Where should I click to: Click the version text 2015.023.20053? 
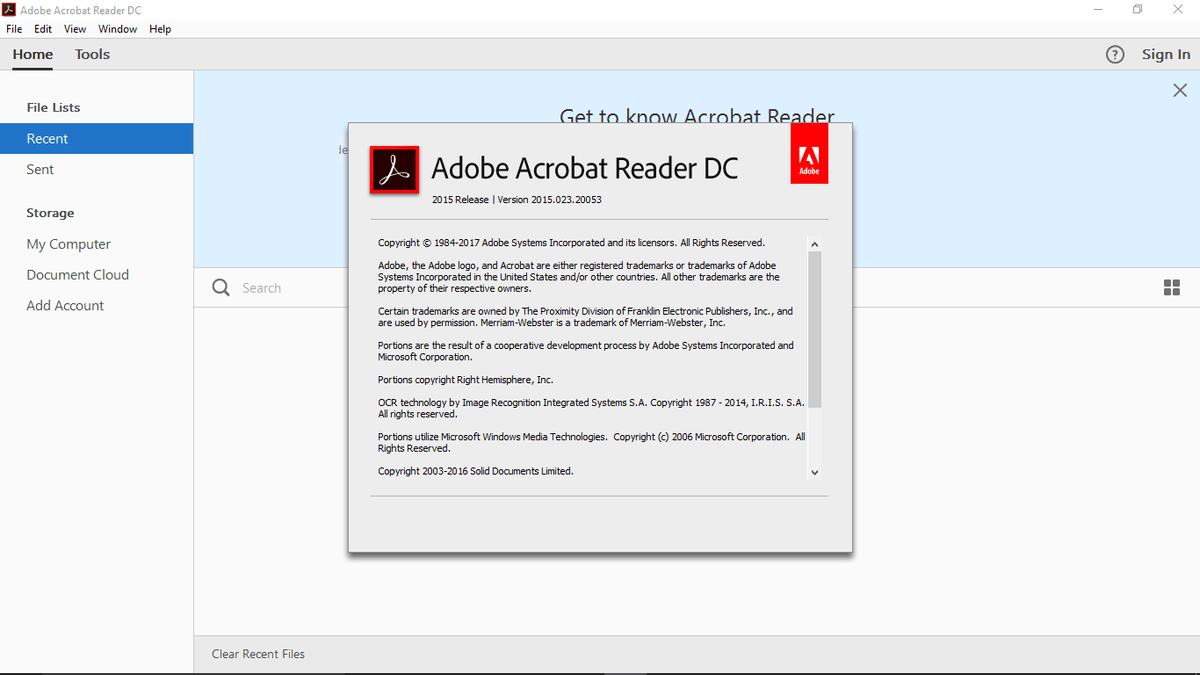tap(549, 200)
